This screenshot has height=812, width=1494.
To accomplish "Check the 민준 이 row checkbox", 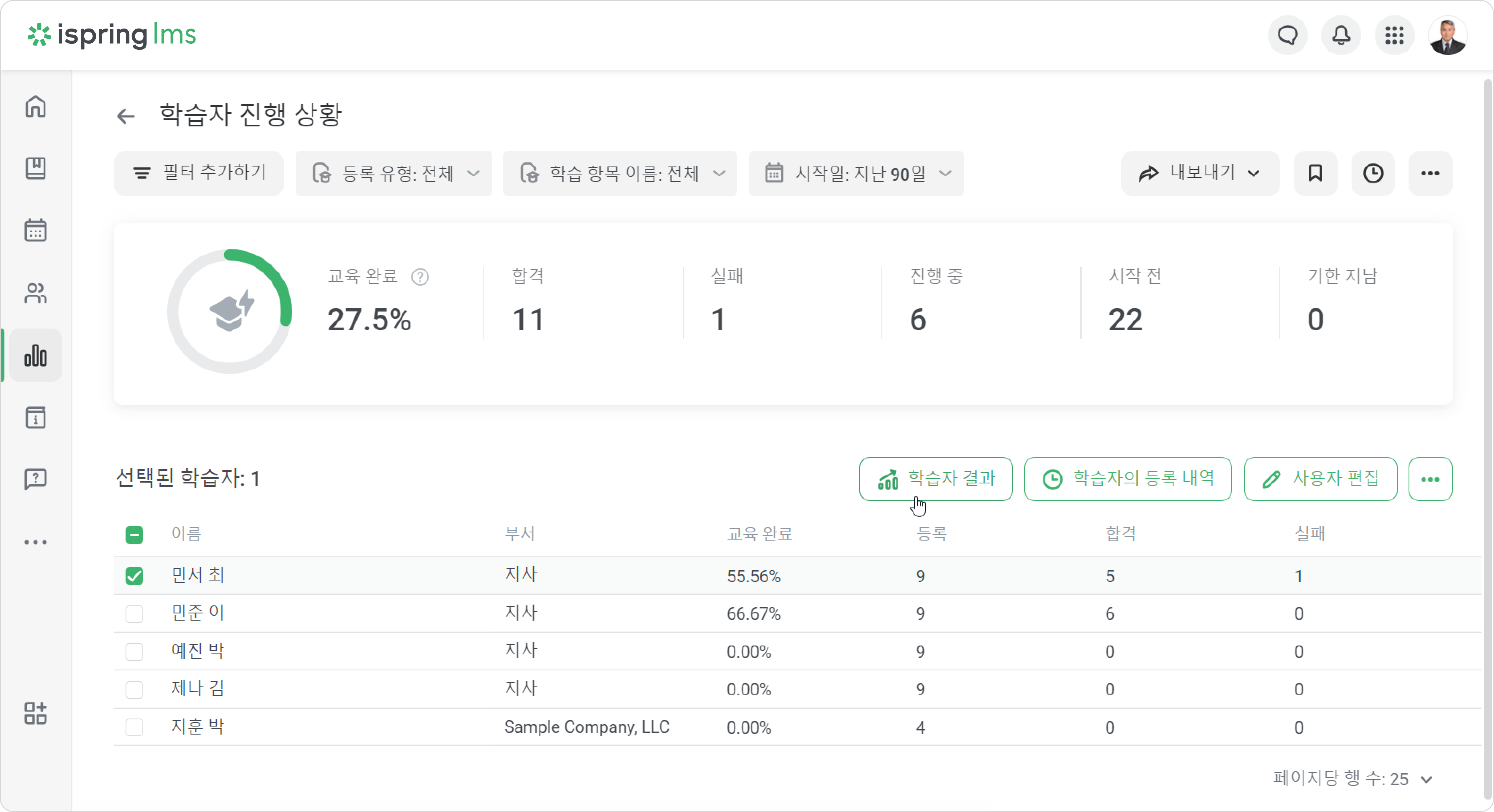I will tap(134, 614).
